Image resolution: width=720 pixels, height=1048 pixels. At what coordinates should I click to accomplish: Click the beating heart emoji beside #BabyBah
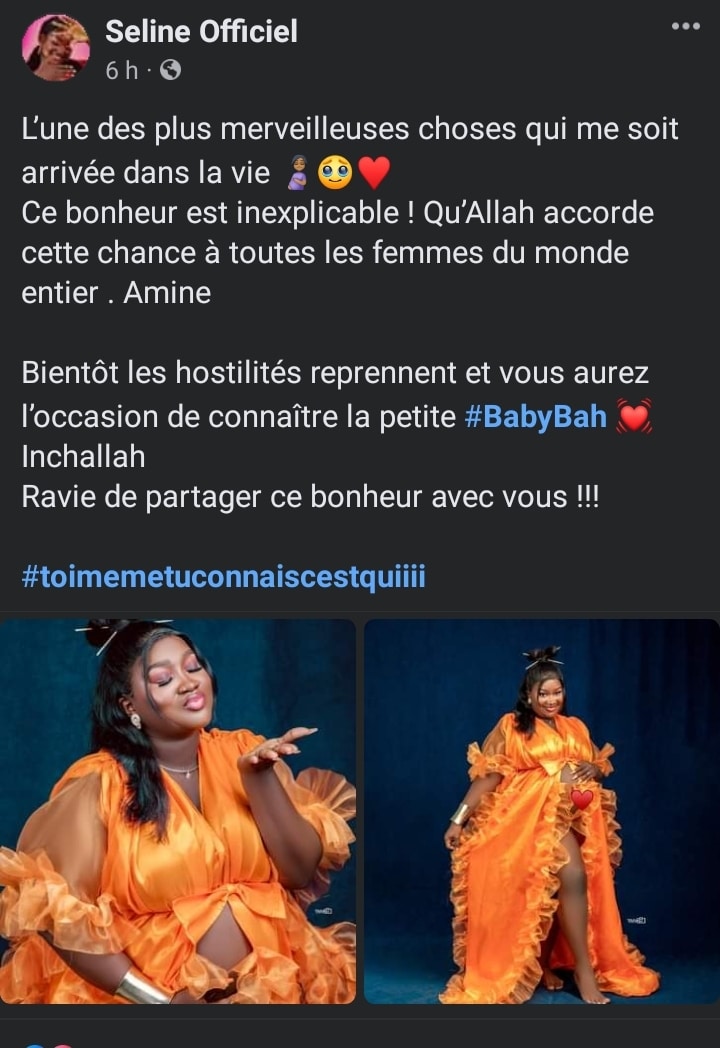pos(633,416)
